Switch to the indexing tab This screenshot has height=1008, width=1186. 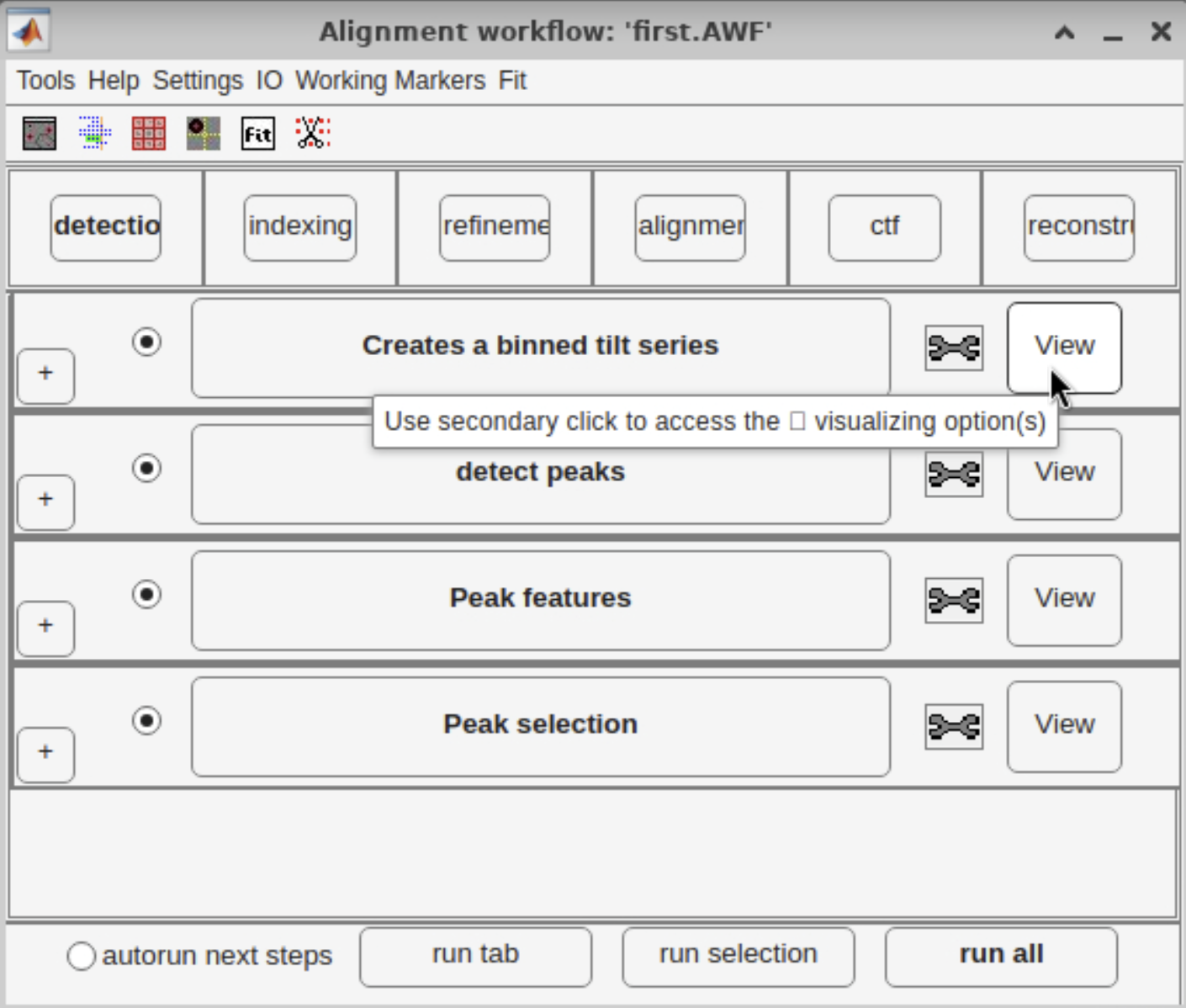coord(300,227)
